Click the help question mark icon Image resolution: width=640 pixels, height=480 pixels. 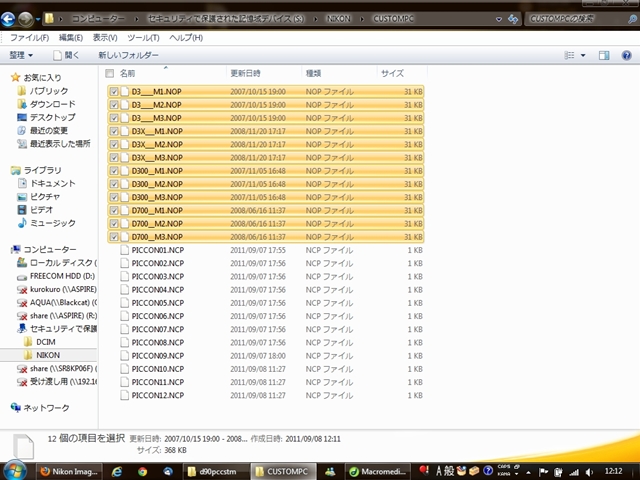628,54
